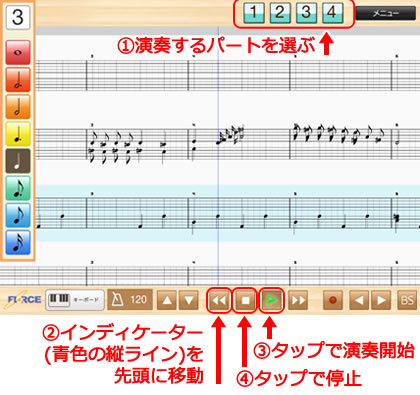Select the whole note duration button
The image size is (420, 395).
point(18,53)
